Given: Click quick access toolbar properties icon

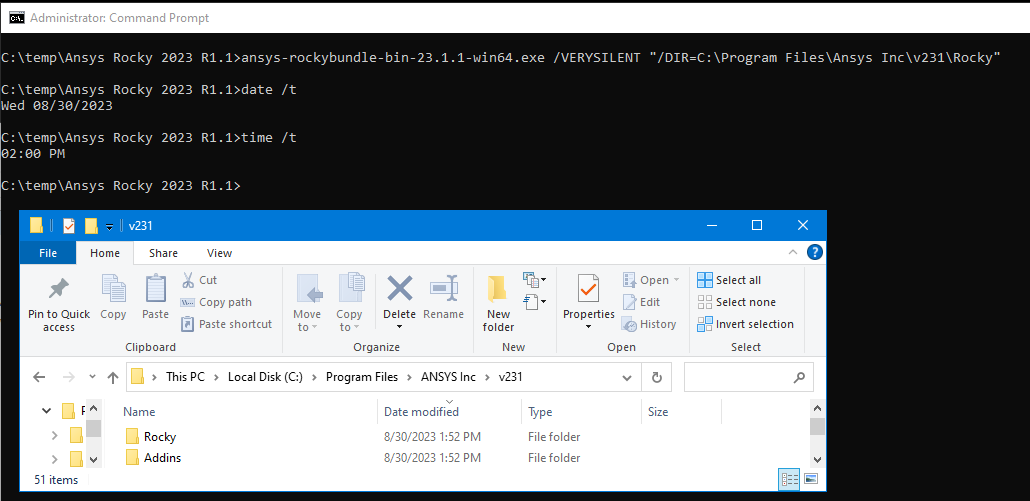Looking at the screenshot, I should point(68,226).
